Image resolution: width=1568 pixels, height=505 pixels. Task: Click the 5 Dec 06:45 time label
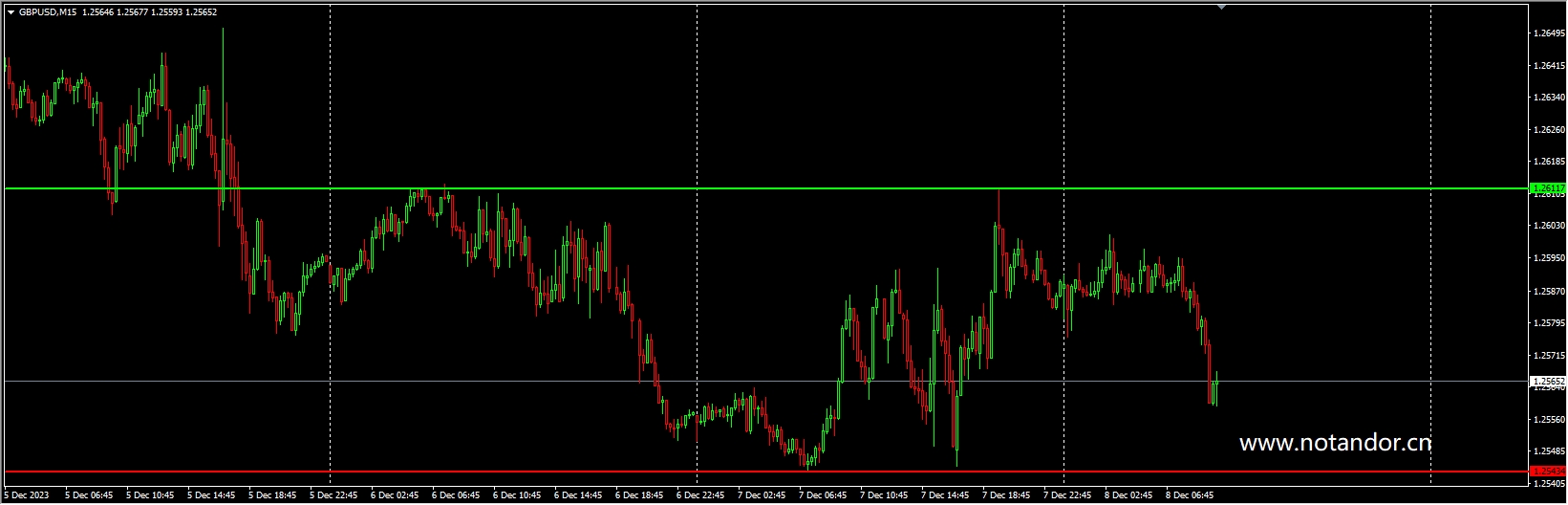(89, 495)
